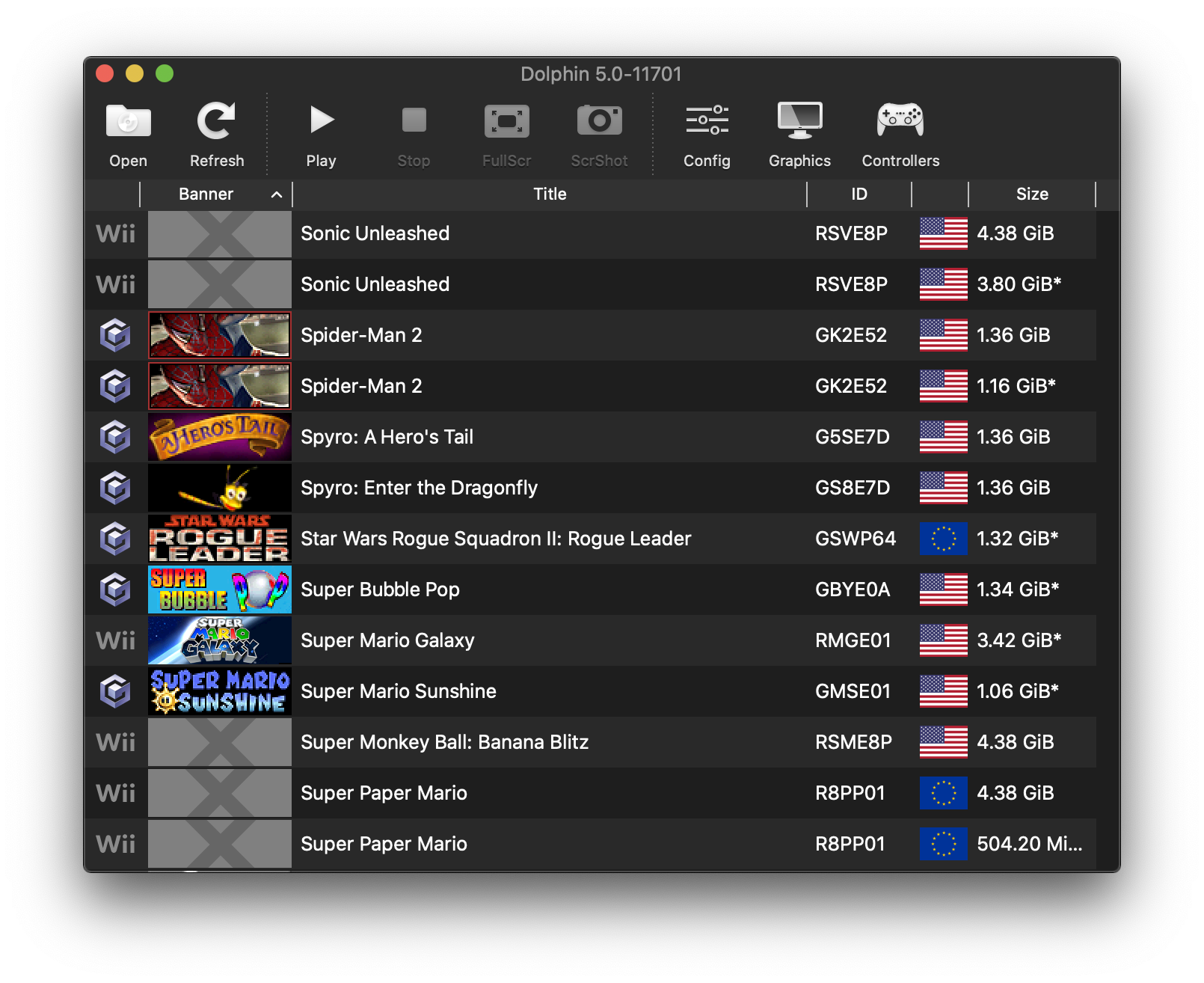The image size is (1204, 983).
Task: Click Spyro Enter the Dragonfly GameCube icon
Action: pyautogui.click(x=115, y=488)
